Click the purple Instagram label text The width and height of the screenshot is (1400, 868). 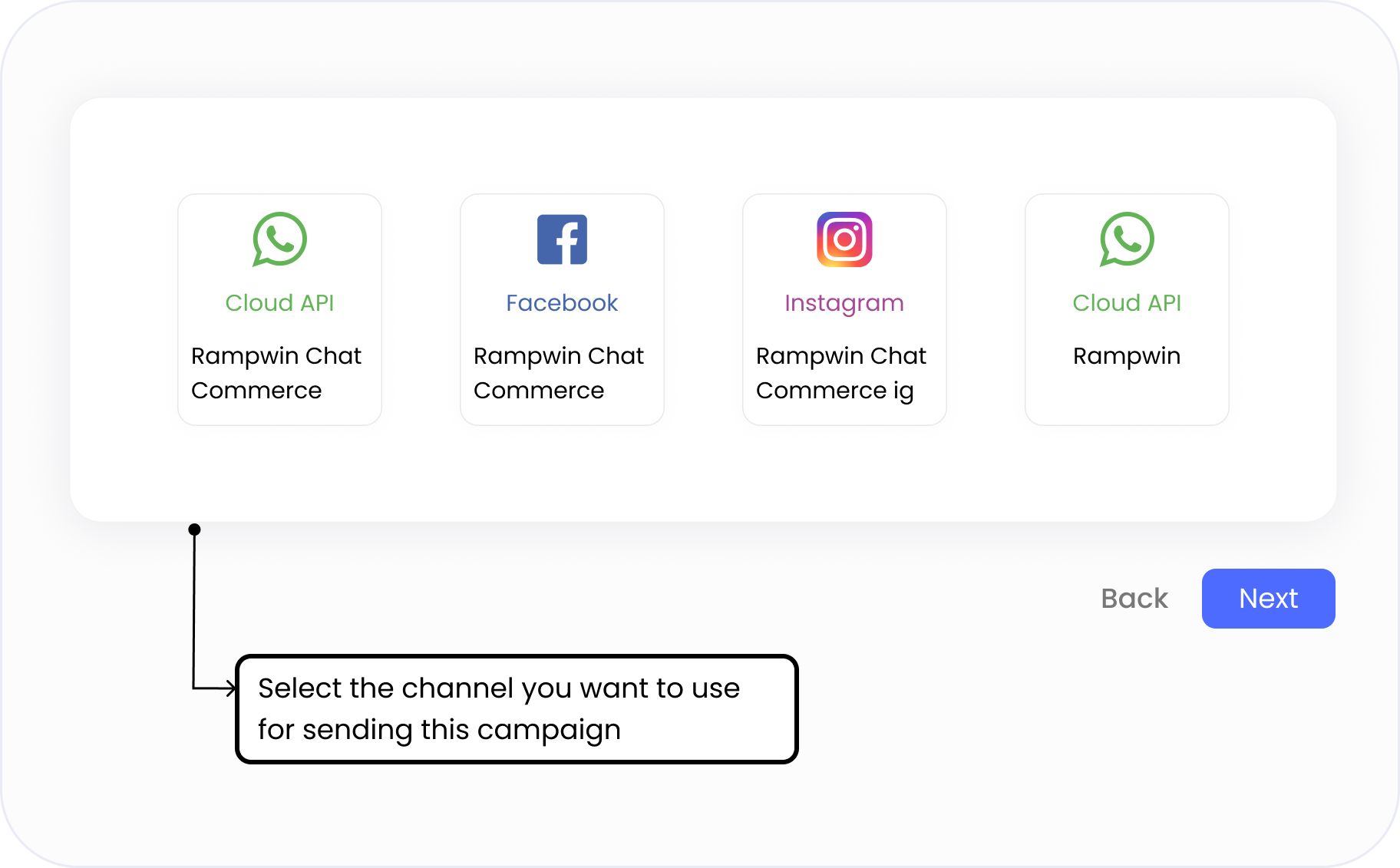844,303
